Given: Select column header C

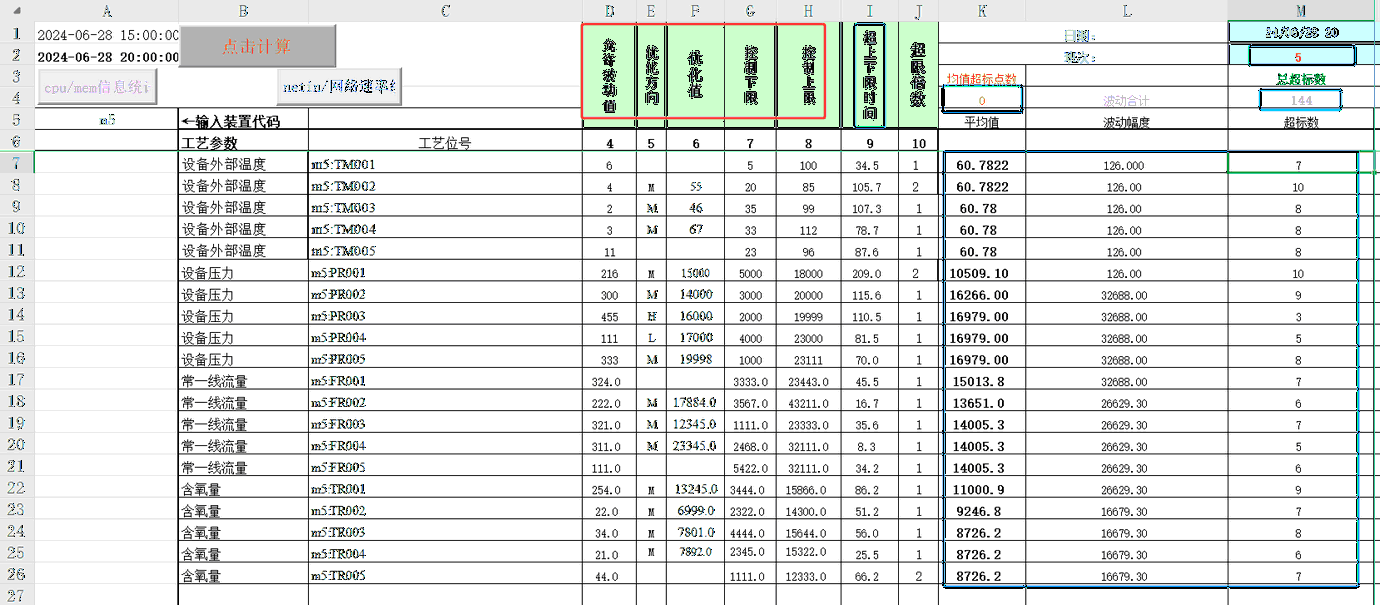Looking at the screenshot, I should coord(445,11).
